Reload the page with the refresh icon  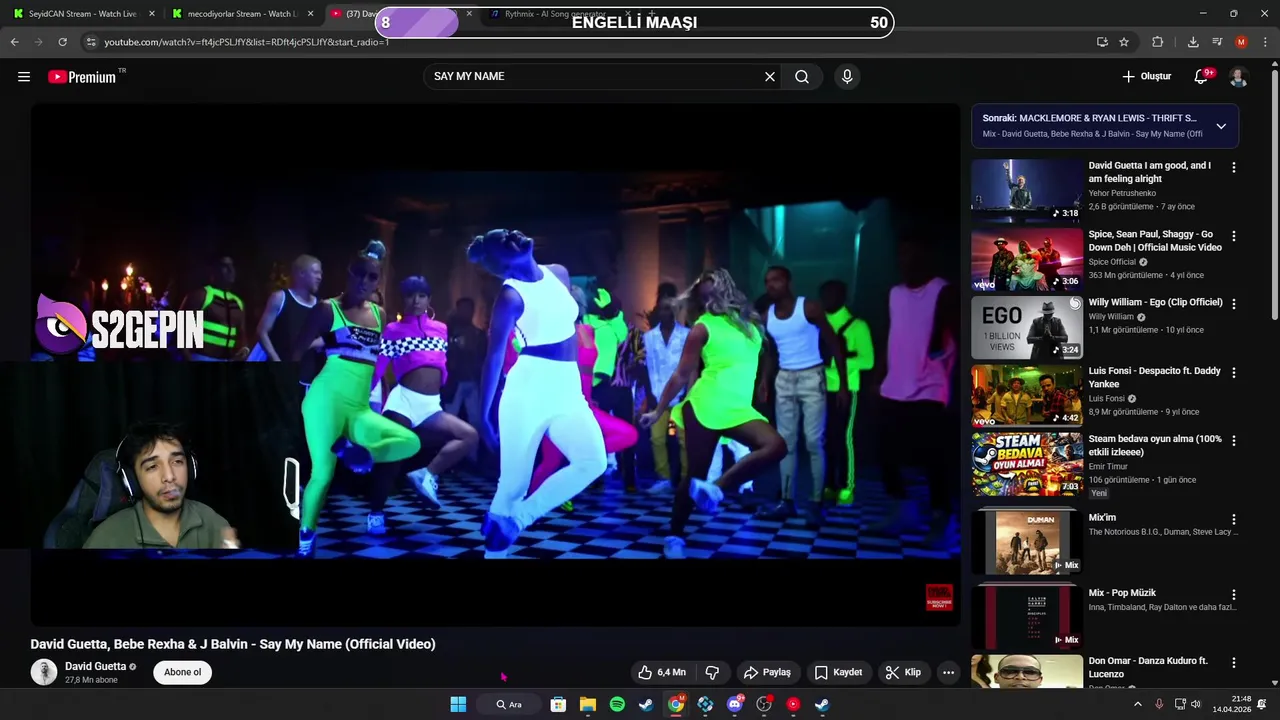tap(62, 42)
